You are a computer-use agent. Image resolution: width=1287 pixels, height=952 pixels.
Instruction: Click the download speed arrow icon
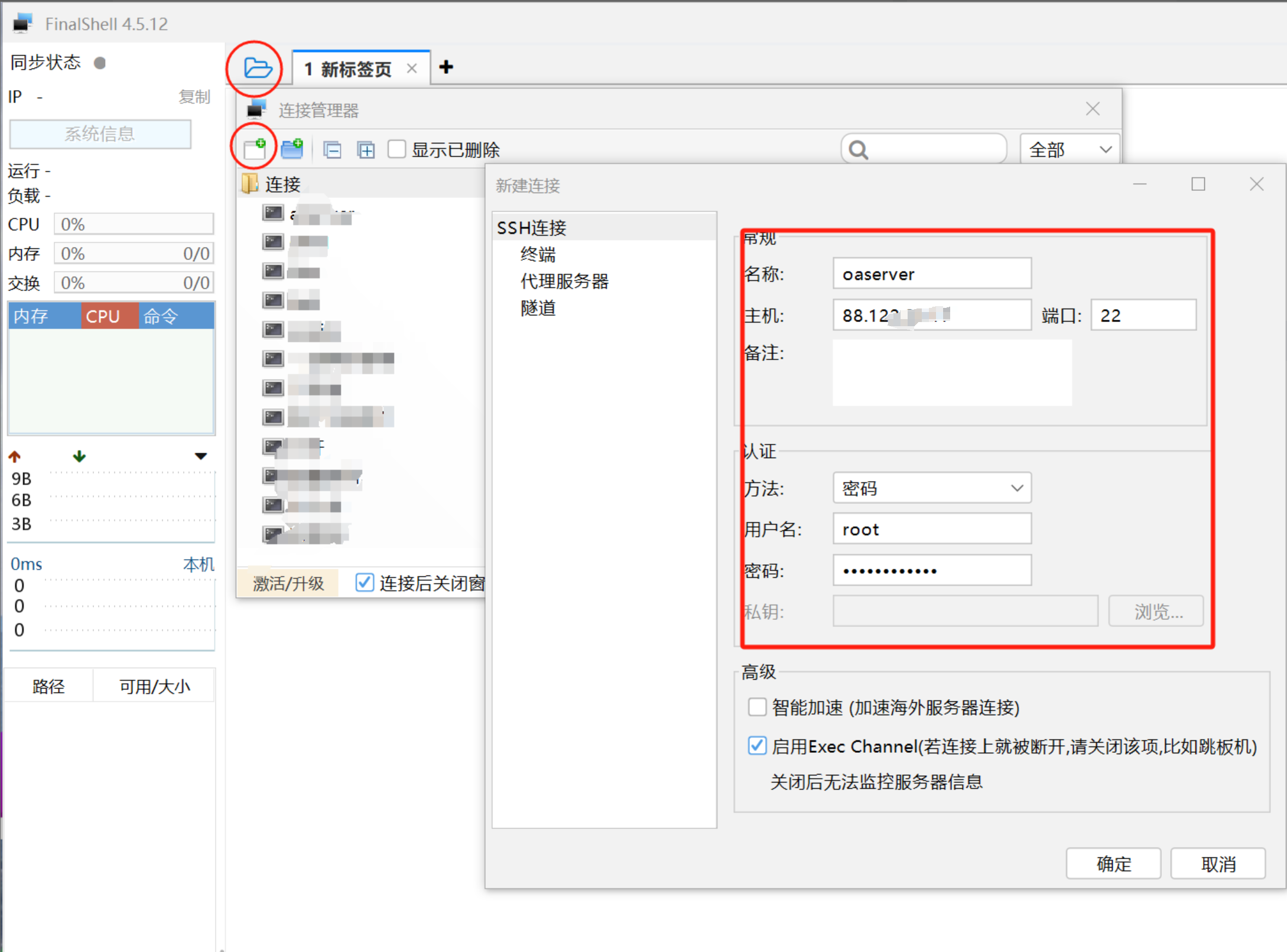pyautogui.click(x=79, y=456)
